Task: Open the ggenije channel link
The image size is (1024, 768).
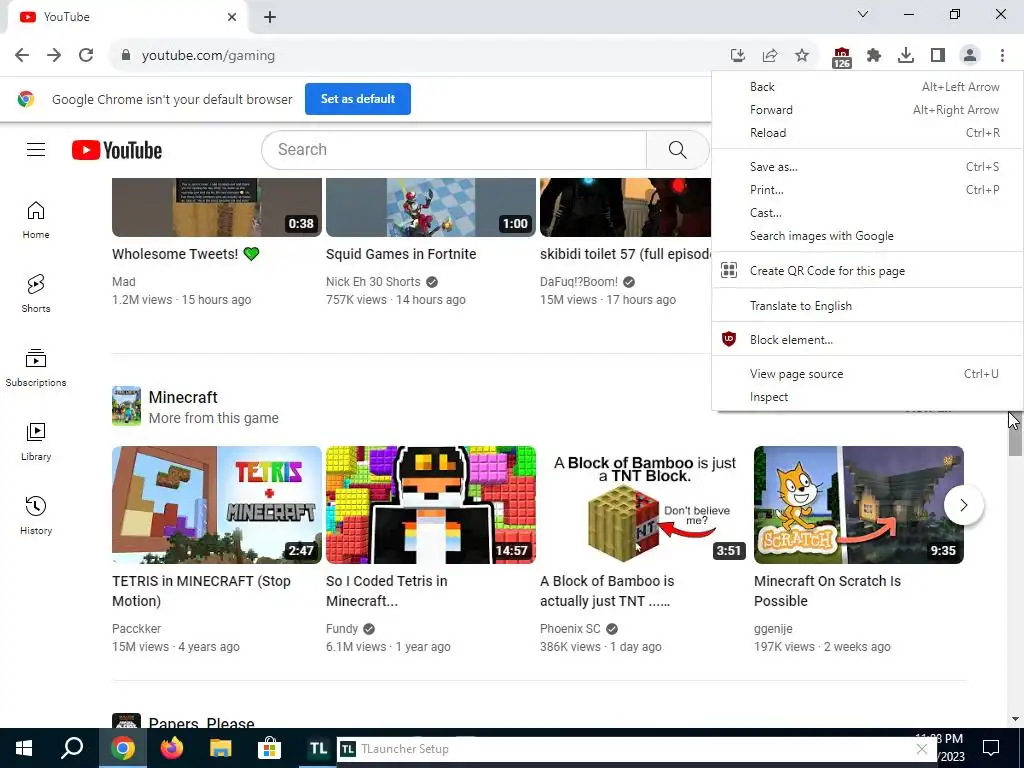Action: 773,628
